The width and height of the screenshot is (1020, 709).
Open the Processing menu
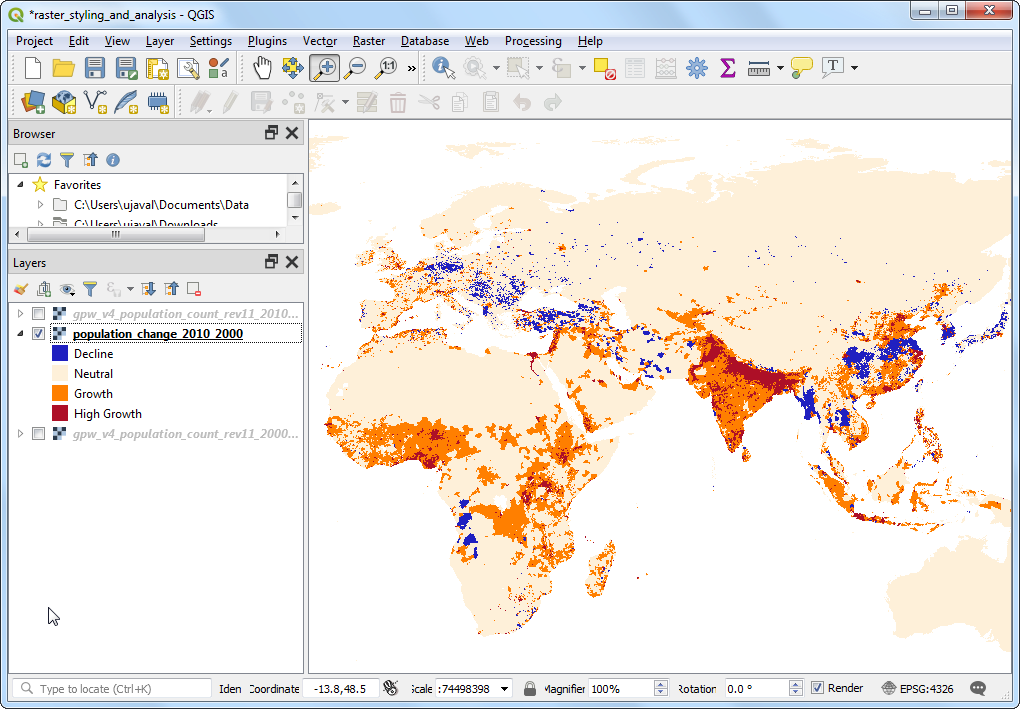tap(532, 41)
